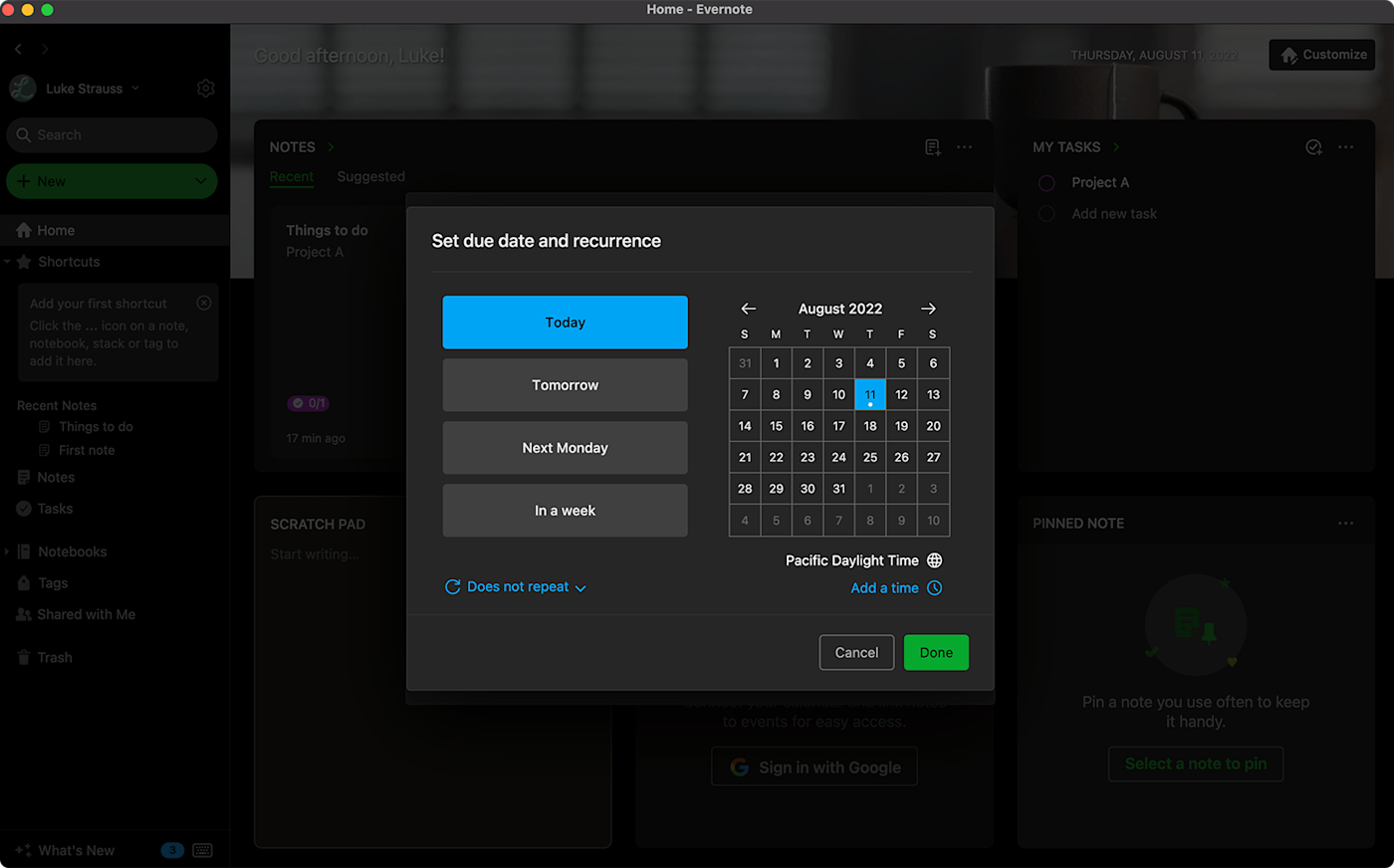
Task: Go to Home in sidebar
Action: (x=115, y=230)
